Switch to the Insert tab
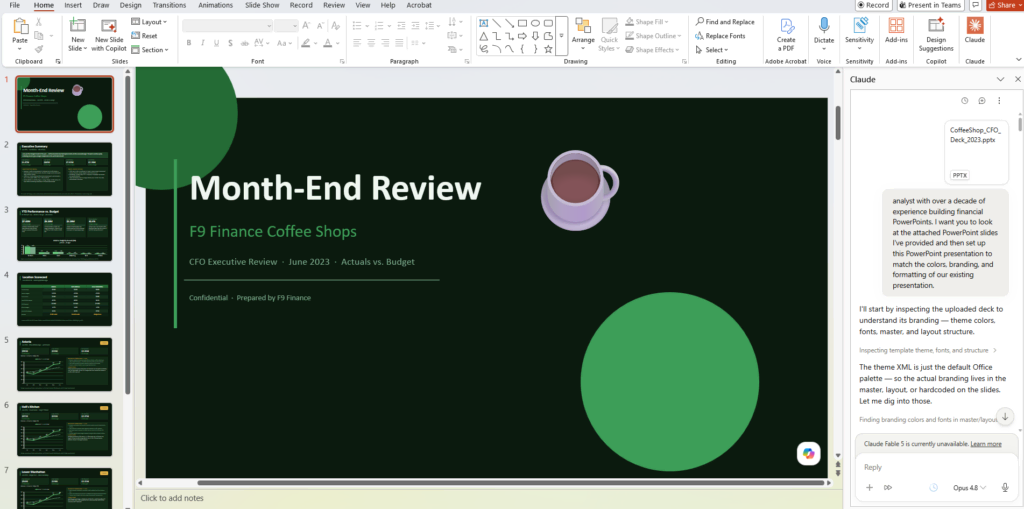 tap(73, 5)
